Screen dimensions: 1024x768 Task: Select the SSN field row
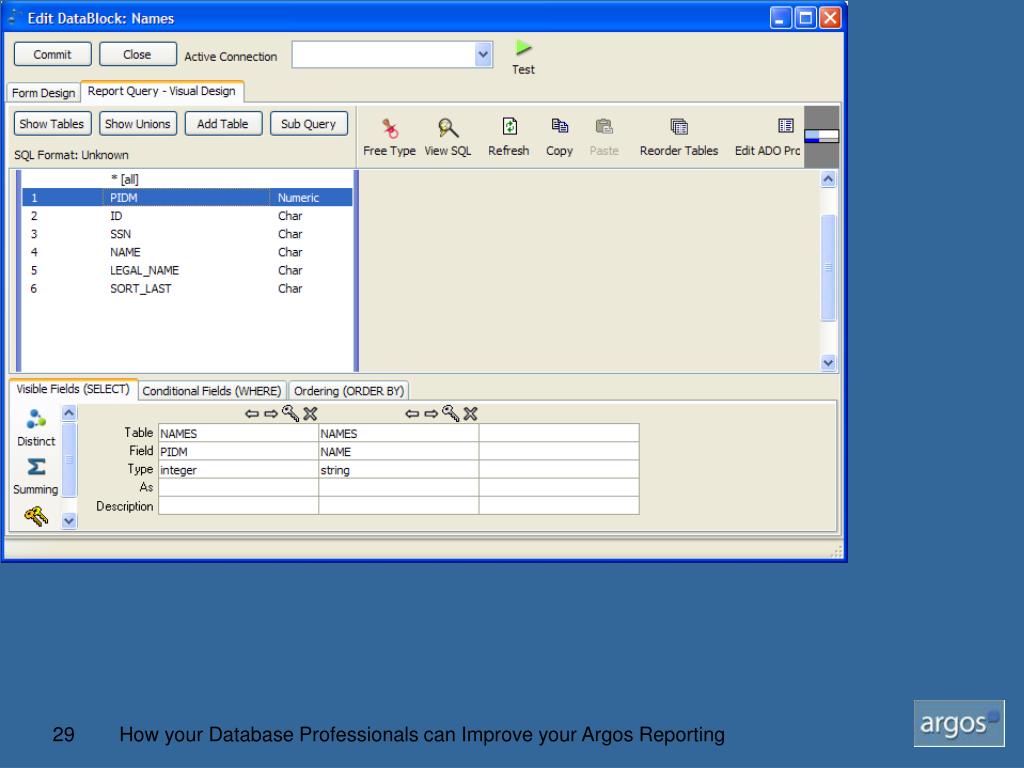tap(187, 234)
